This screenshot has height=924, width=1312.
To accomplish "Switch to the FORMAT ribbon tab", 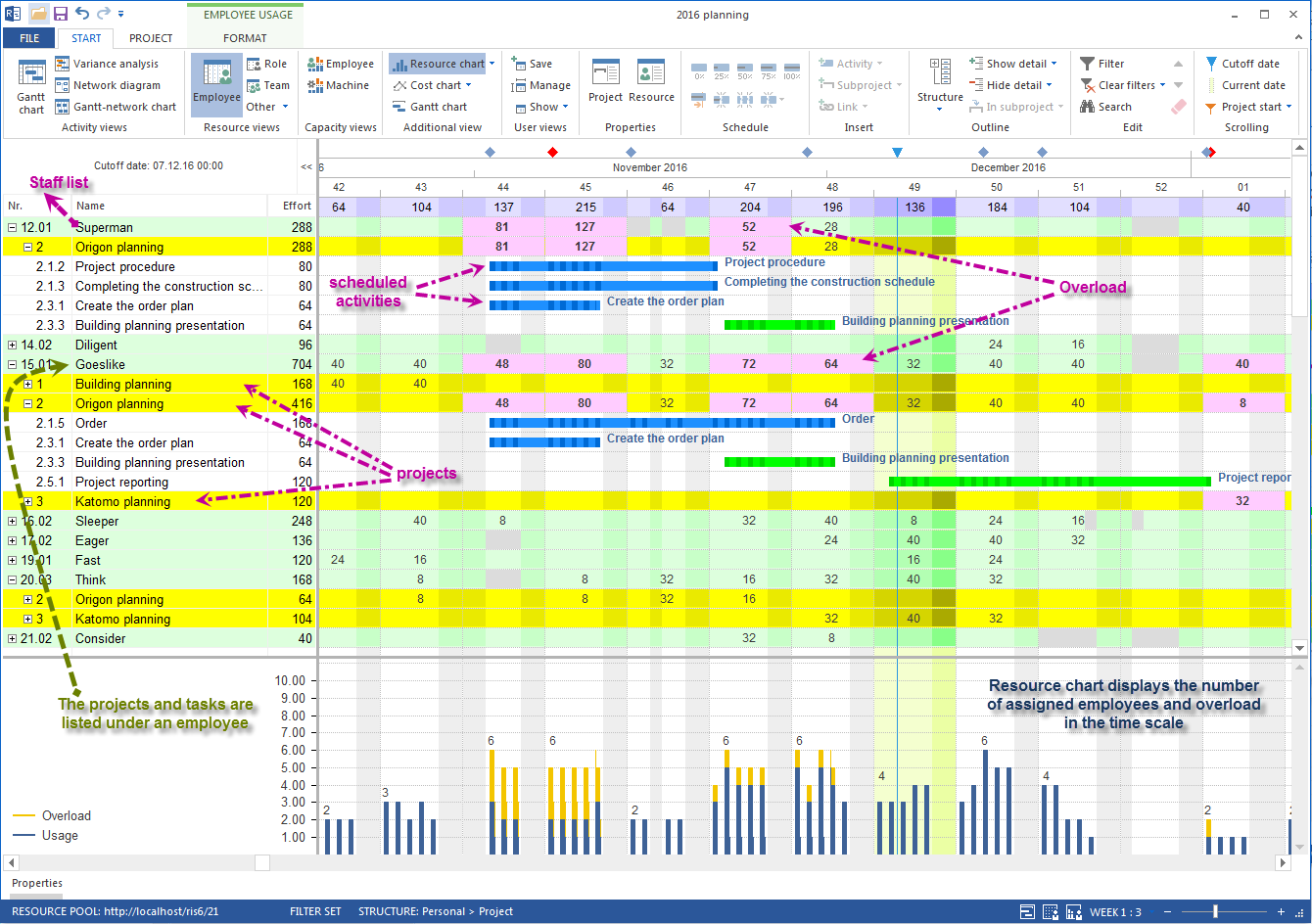I will click(x=245, y=38).
